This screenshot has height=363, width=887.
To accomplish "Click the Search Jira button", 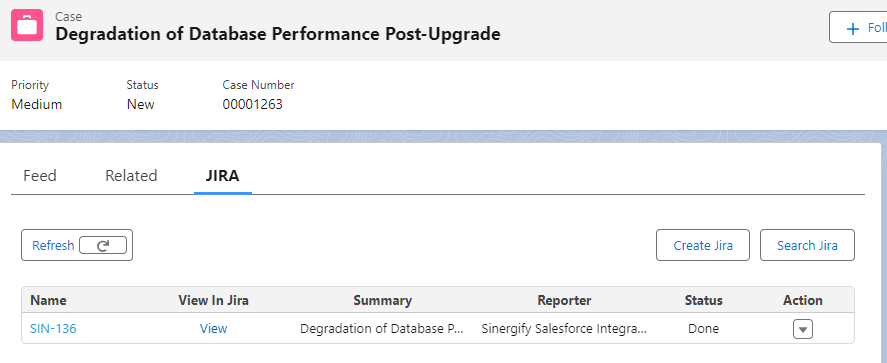I will 807,245.
